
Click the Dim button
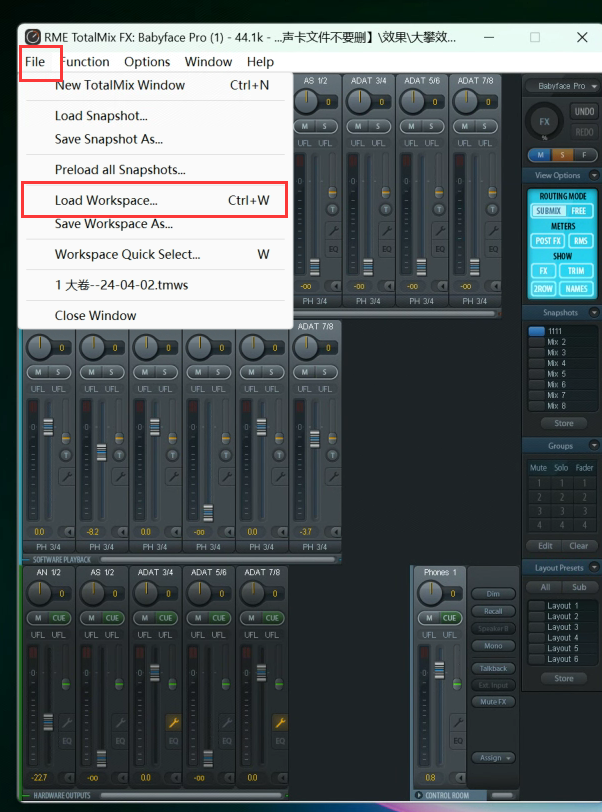(493, 594)
